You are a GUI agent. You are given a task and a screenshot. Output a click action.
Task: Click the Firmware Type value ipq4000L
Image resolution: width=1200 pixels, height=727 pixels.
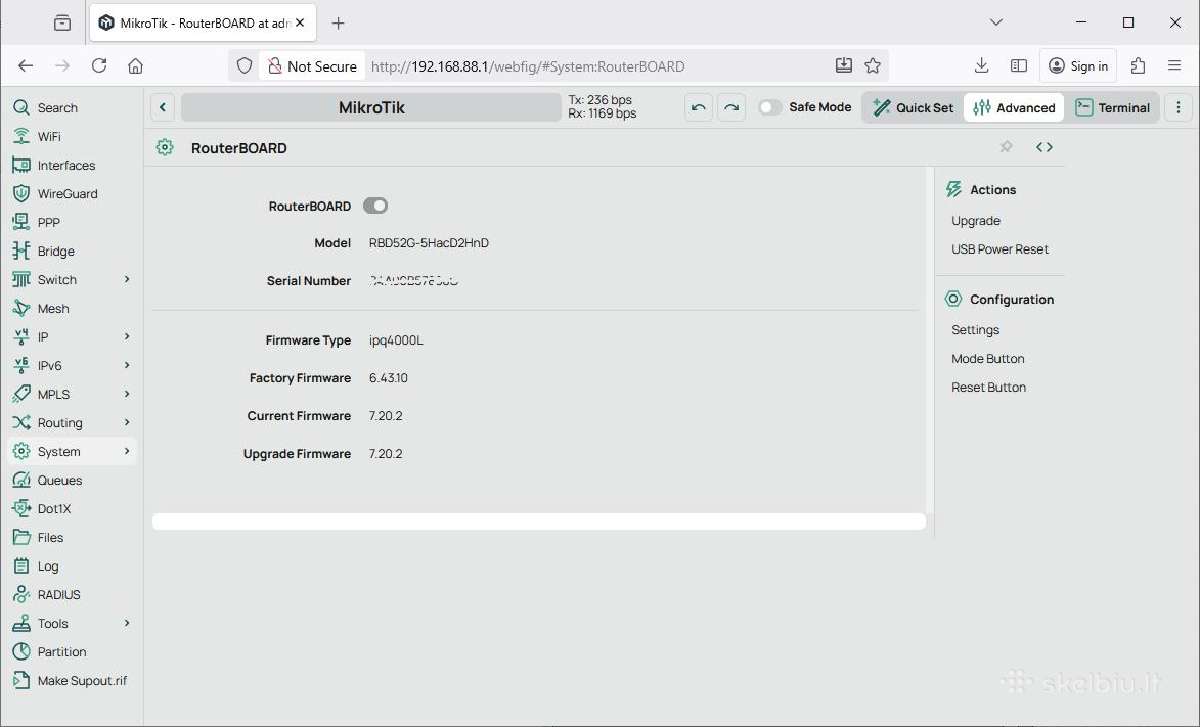coord(396,341)
